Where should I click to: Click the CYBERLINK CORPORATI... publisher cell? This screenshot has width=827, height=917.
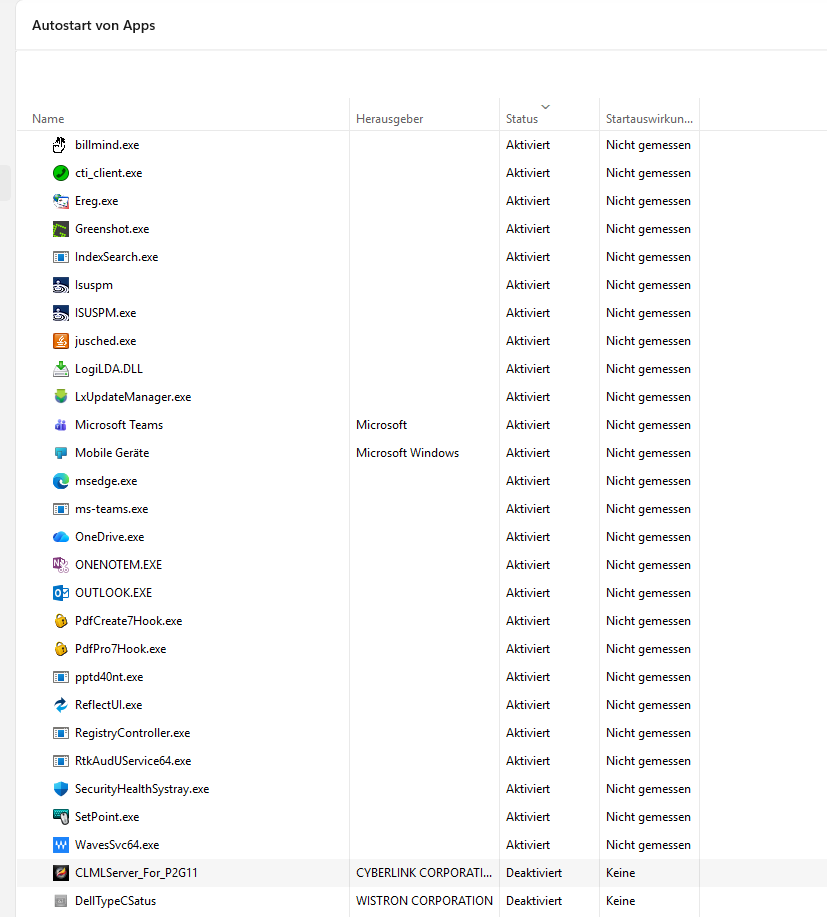tap(424, 873)
